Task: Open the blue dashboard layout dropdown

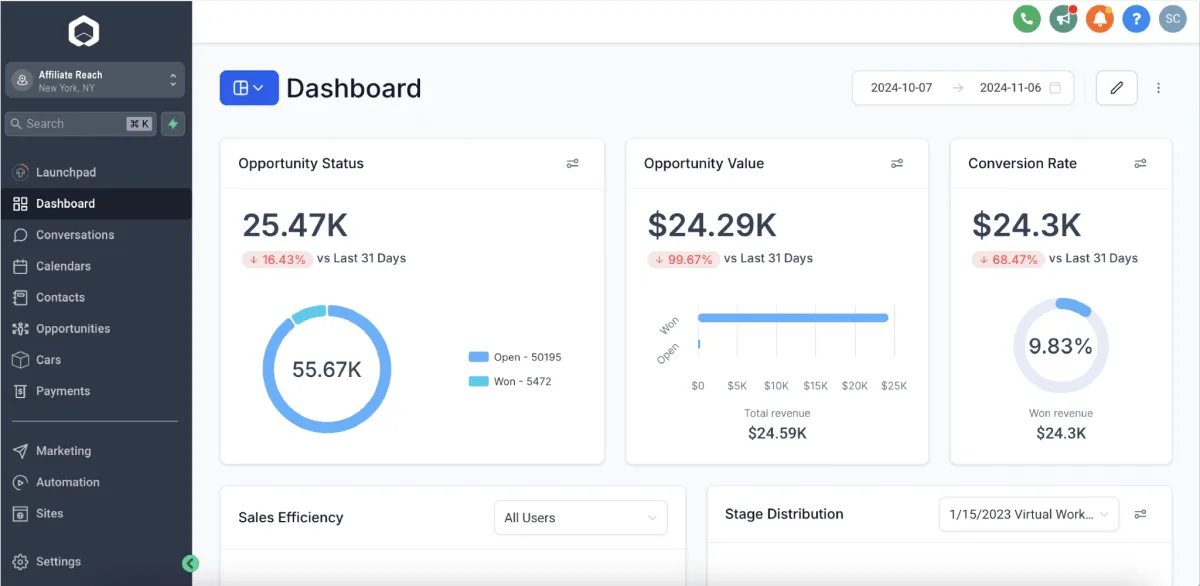Action: [x=249, y=88]
